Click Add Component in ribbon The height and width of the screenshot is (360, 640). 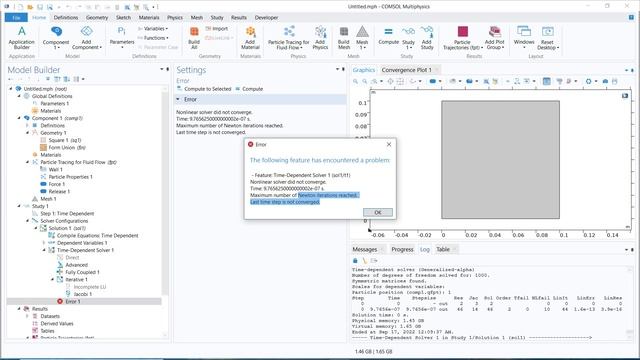point(87,38)
